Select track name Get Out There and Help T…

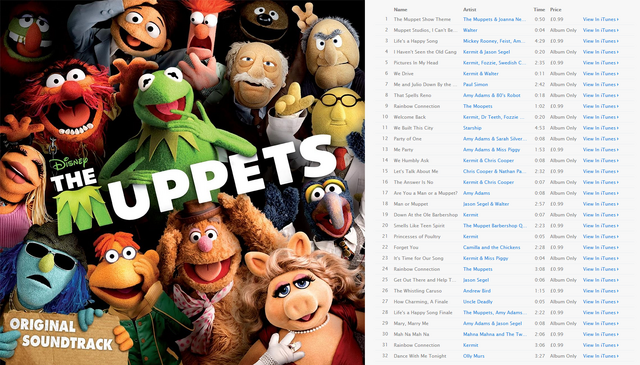tap(425, 280)
